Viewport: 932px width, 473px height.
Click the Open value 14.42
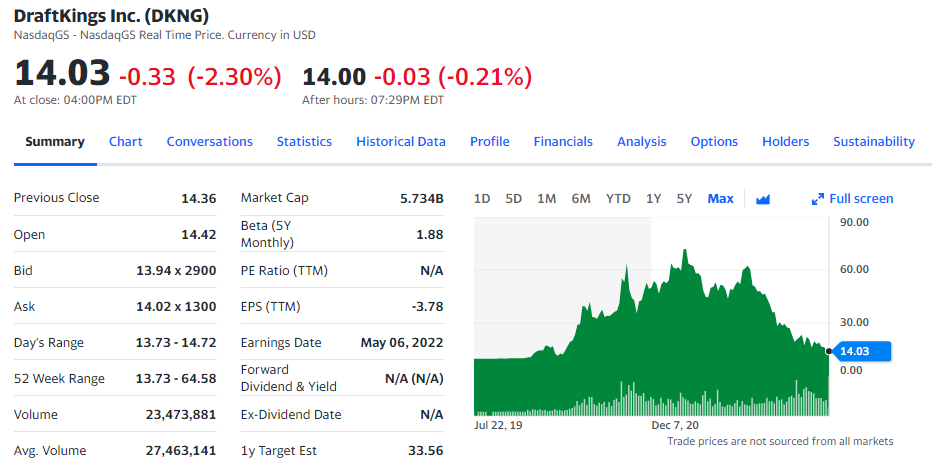[x=199, y=235]
